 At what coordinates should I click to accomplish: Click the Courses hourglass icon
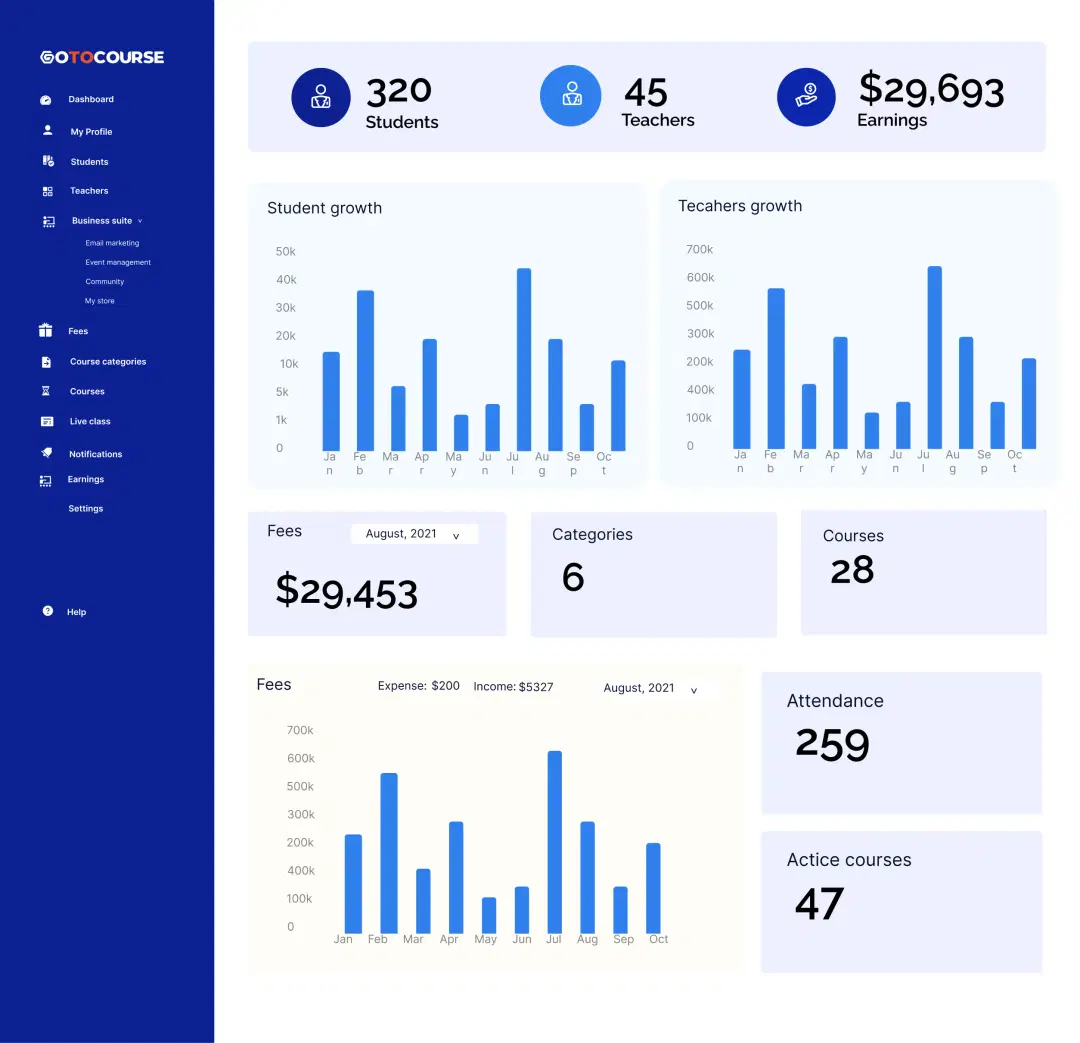46,391
